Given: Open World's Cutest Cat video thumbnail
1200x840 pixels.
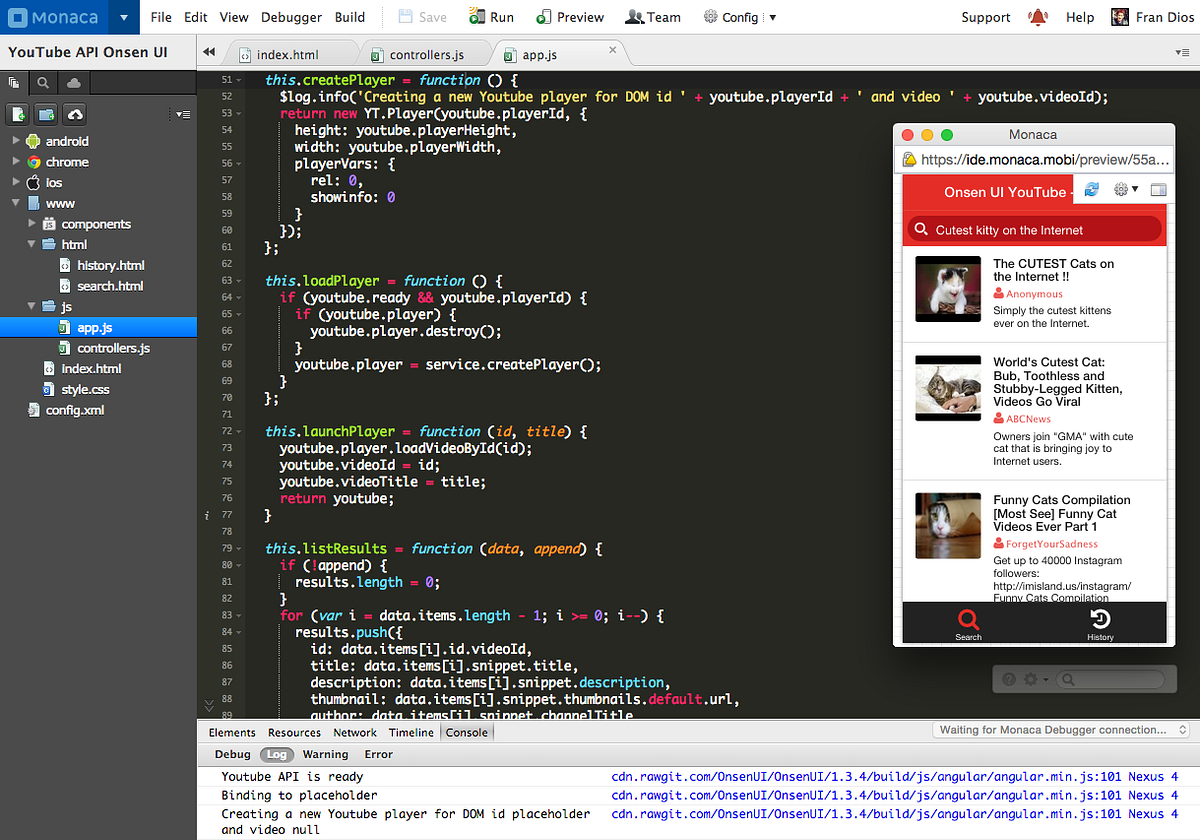Looking at the screenshot, I should point(948,388).
